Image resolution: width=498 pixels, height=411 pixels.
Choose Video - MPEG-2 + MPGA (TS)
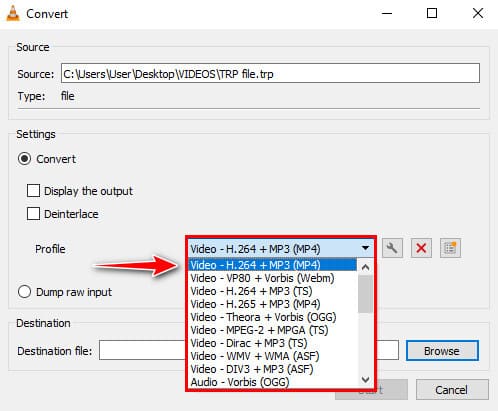[x=272, y=330]
